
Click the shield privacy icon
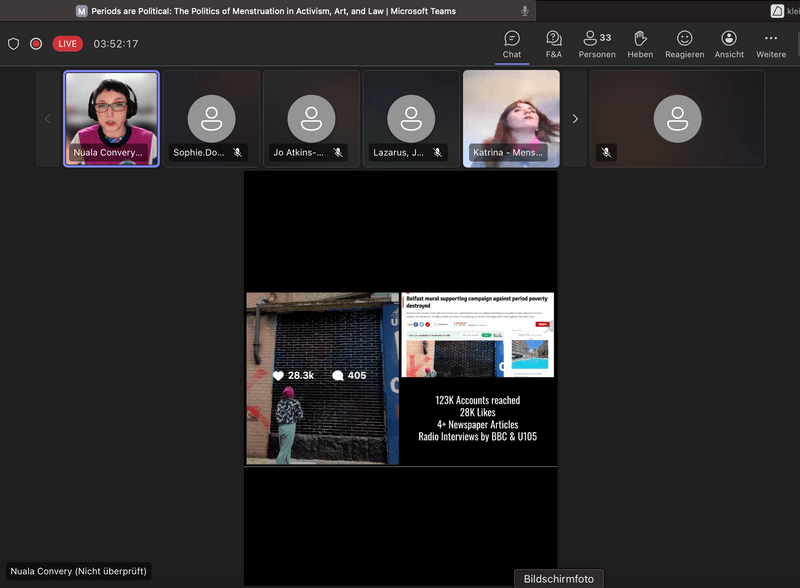click(x=14, y=44)
